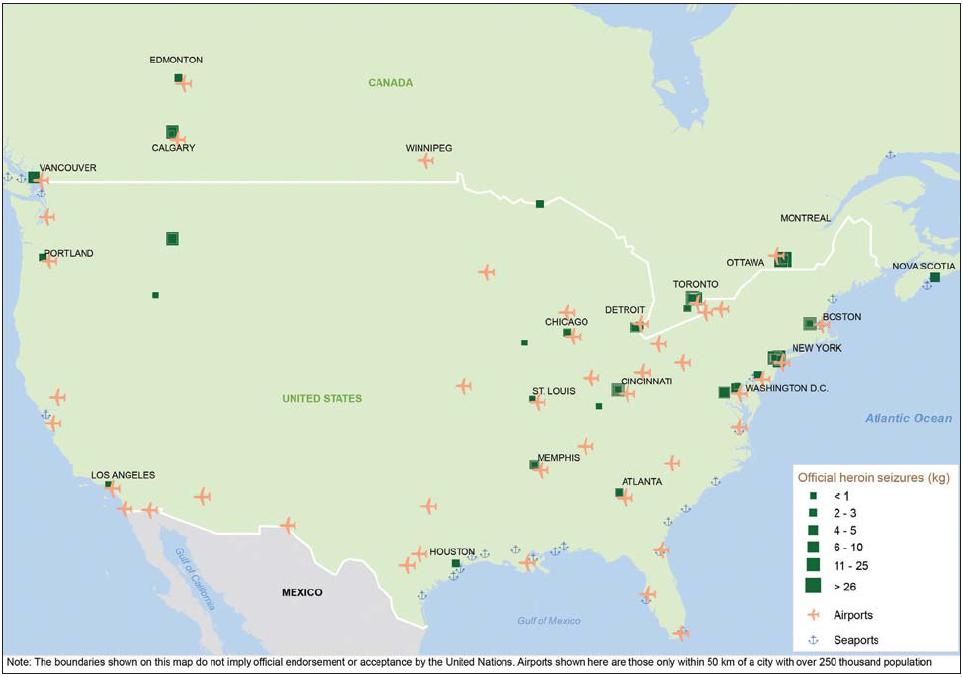
Task: Click the airport icon below the Winnipeg label
Action: (x=427, y=160)
